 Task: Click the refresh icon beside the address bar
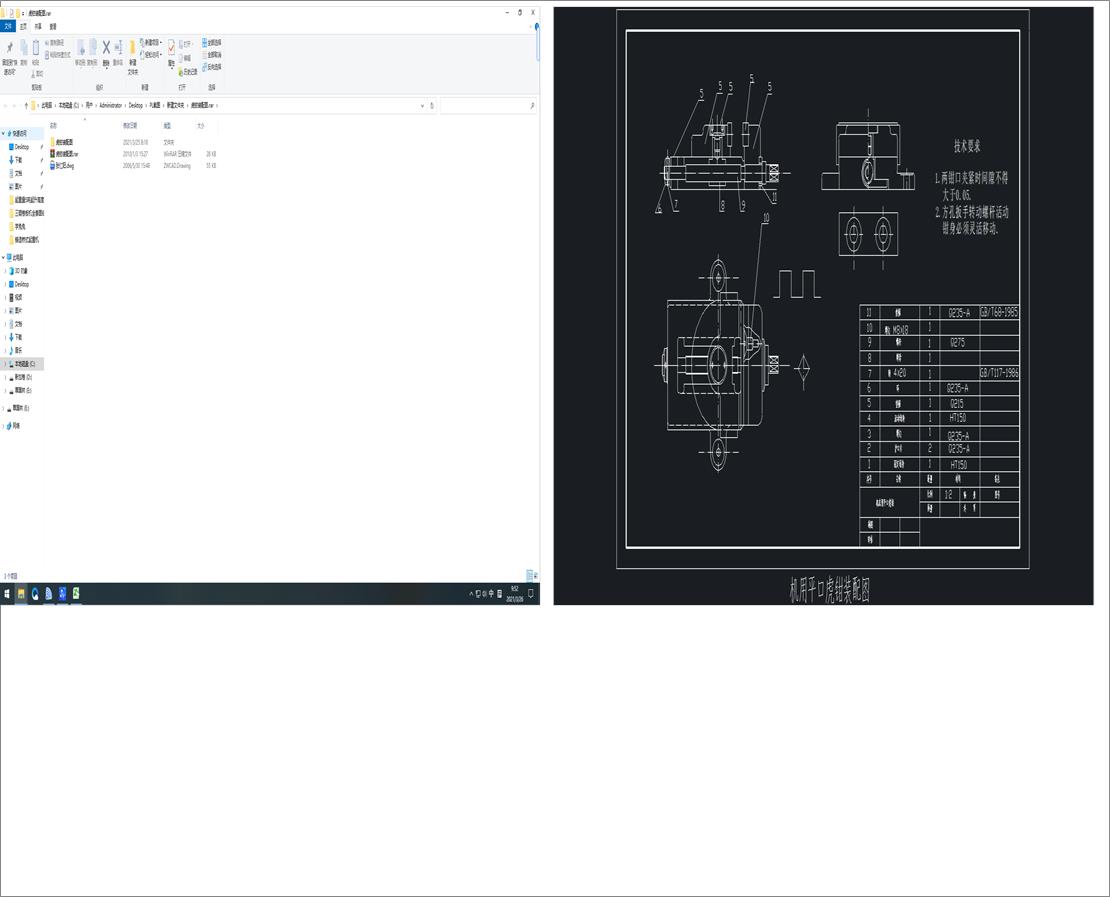(x=432, y=105)
